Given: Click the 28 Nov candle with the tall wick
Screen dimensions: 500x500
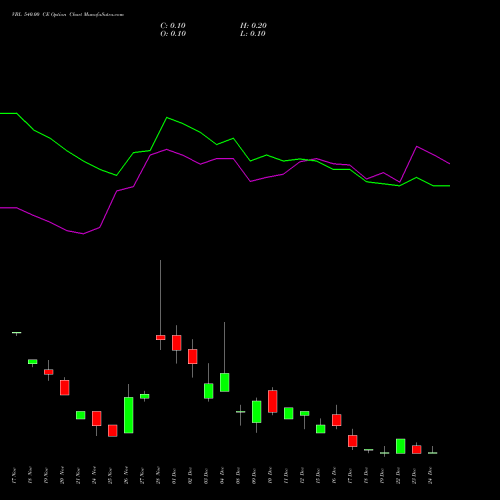Looking at the screenshot, I should 160,337.
